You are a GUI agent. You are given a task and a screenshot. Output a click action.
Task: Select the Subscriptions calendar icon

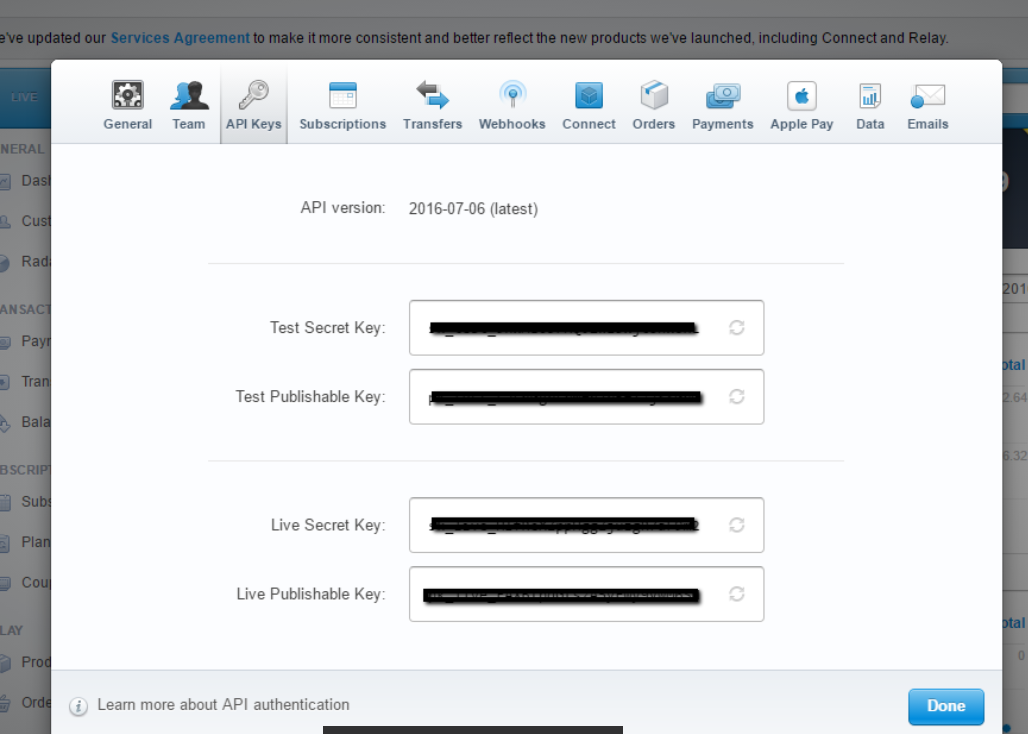(342, 96)
